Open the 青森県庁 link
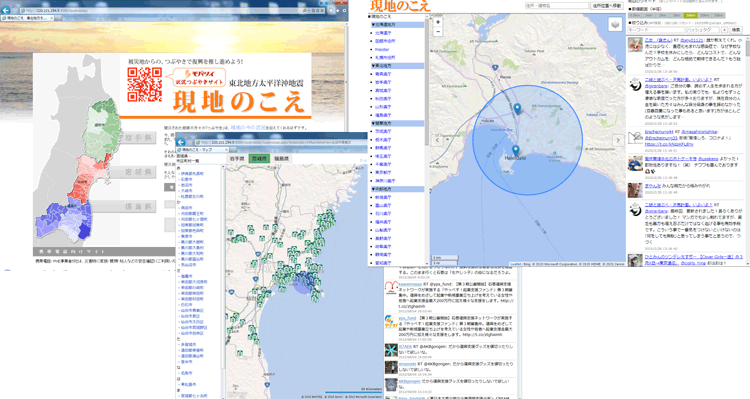Viewport: 750px width, 399px height. coord(383,74)
